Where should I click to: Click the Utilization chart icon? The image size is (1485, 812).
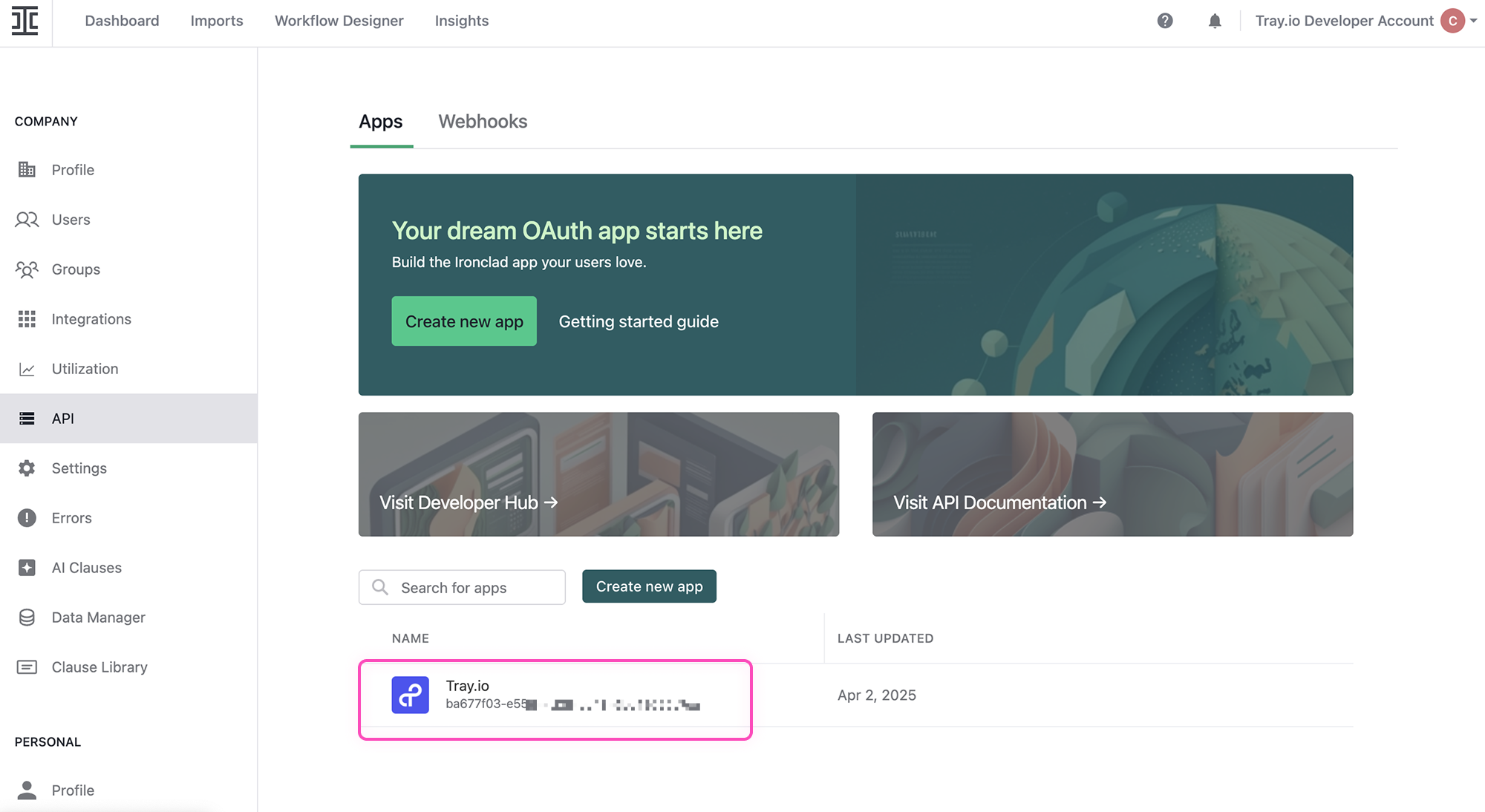click(27, 369)
